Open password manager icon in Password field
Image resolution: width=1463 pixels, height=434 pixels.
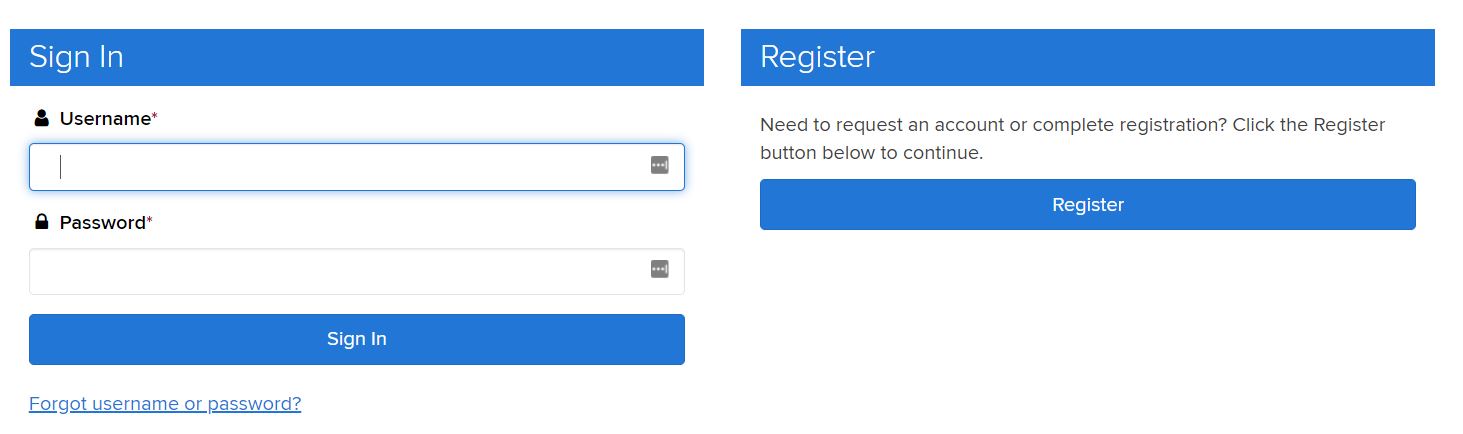click(x=659, y=269)
